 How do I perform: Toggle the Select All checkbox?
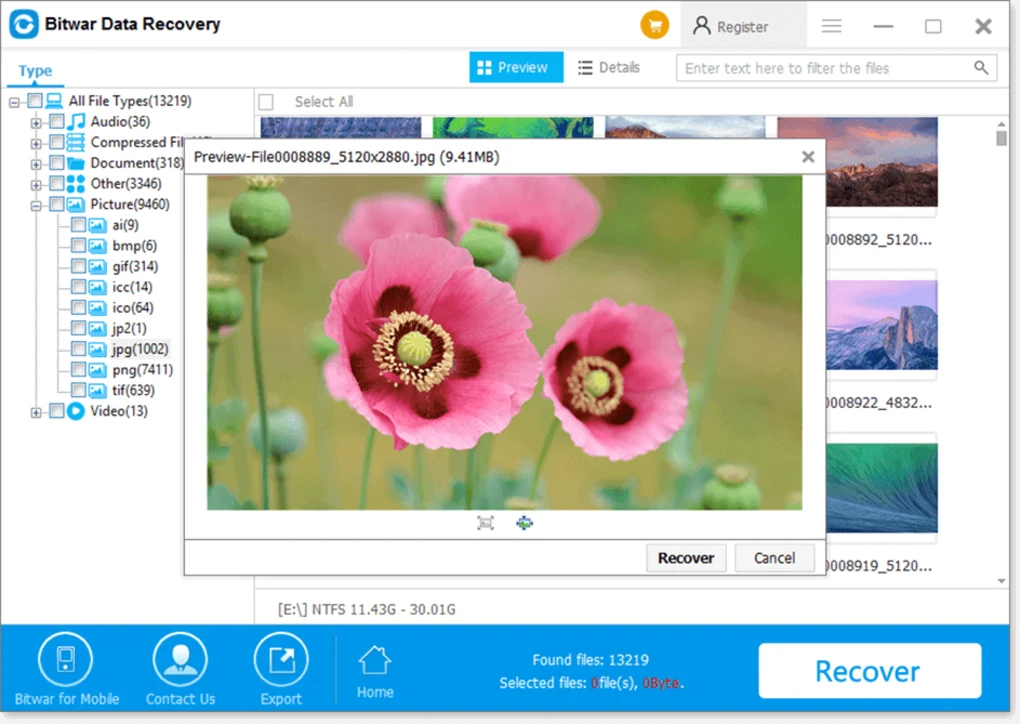click(267, 102)
